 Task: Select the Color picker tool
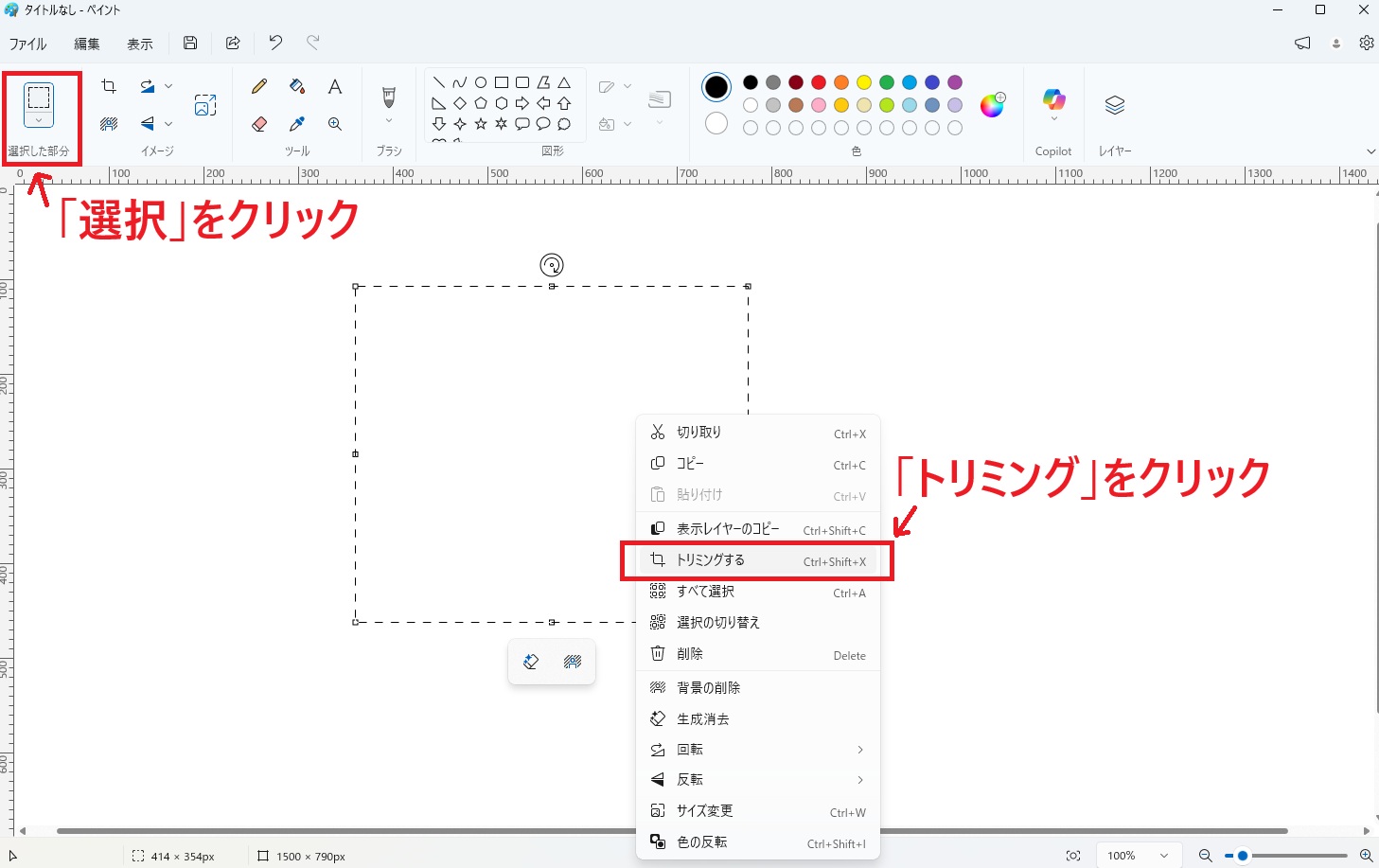(296, 124)
